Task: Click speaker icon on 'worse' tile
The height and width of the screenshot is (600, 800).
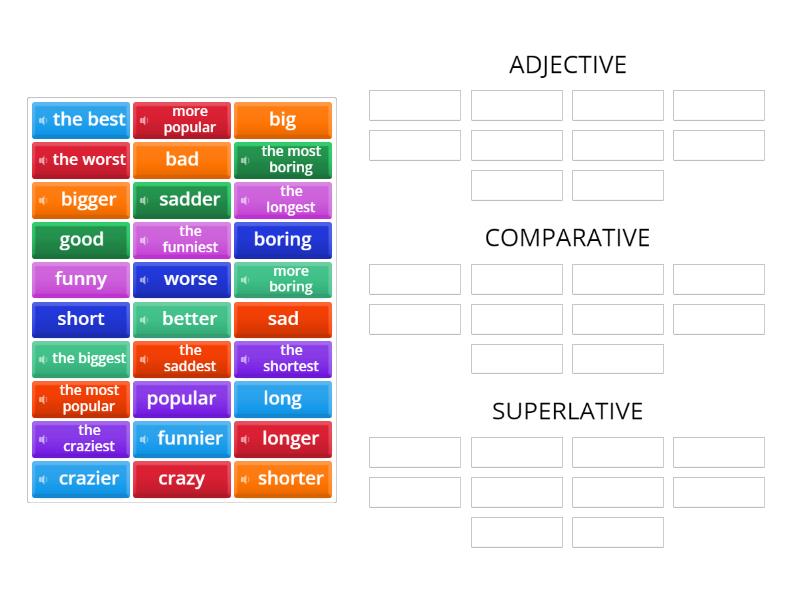Action: (x=144, y=280)
